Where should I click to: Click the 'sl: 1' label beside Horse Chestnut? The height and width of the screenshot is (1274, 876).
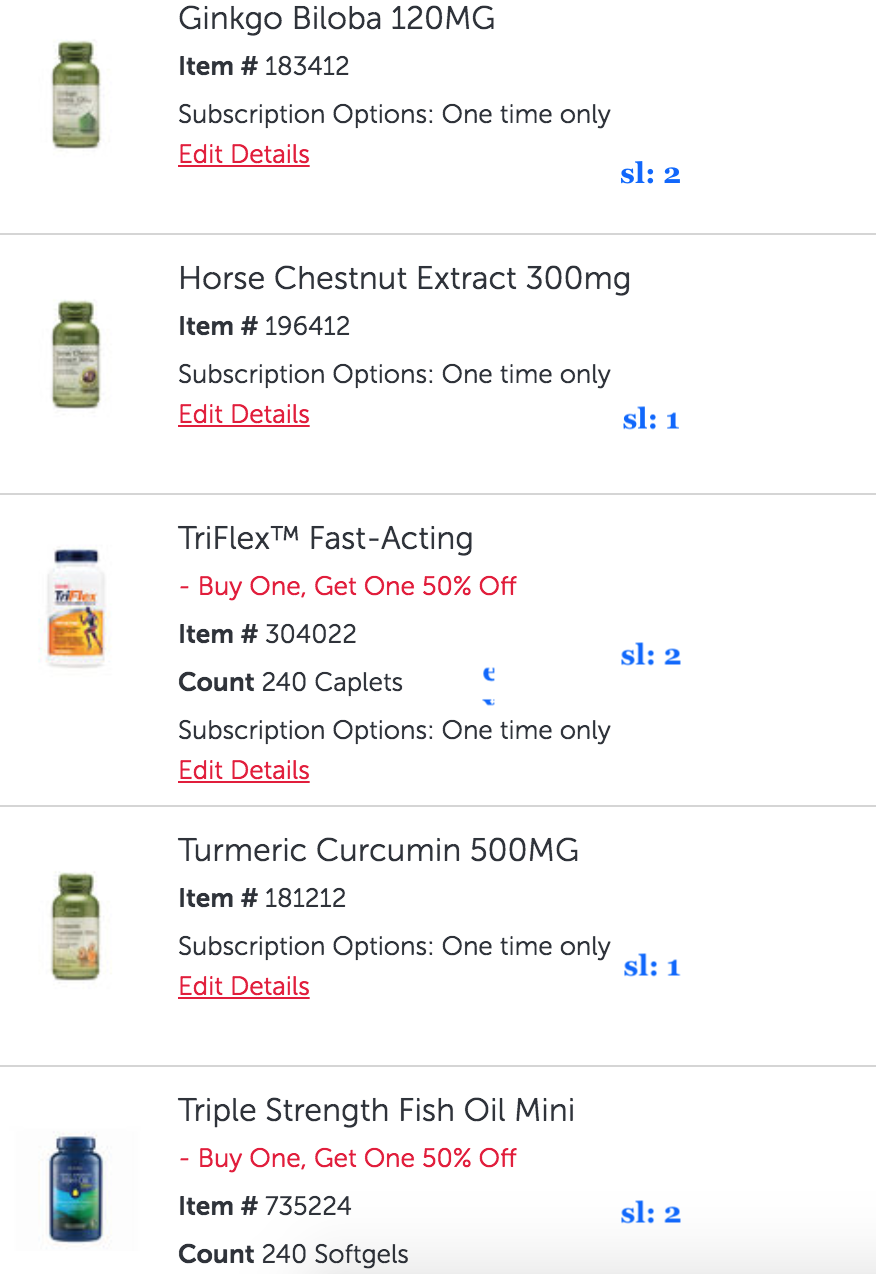point(650,420)
